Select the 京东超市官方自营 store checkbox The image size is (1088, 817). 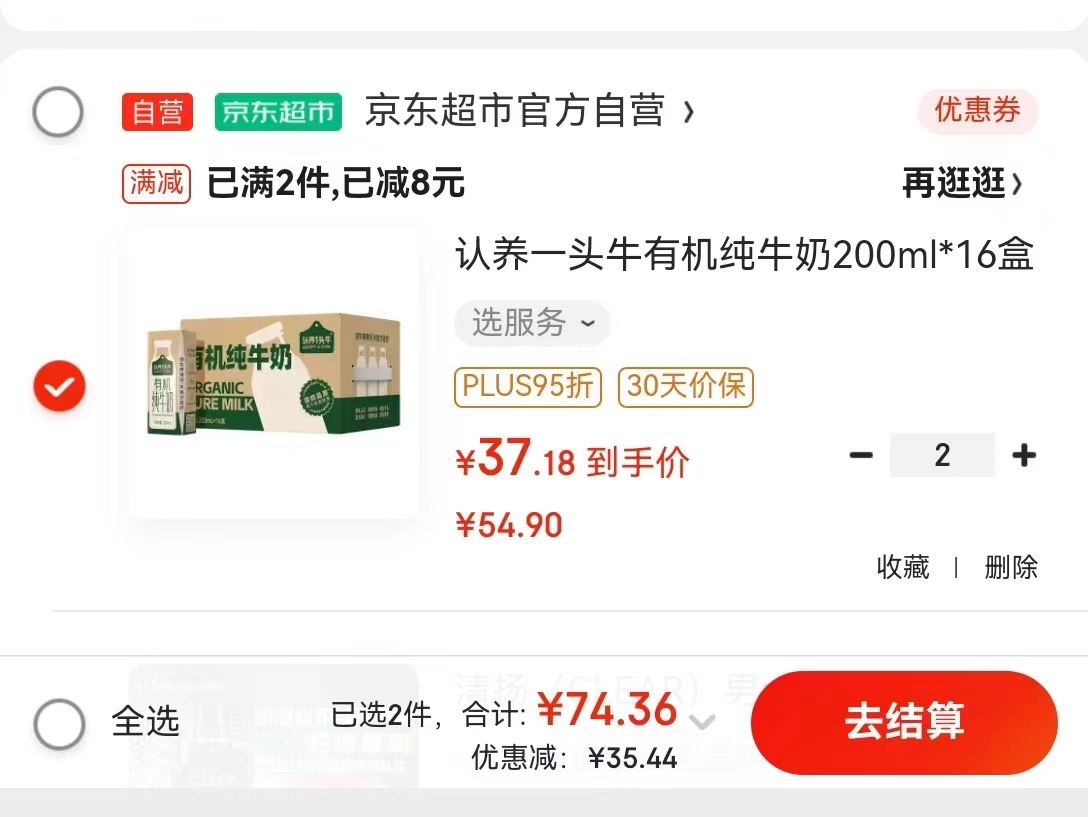pos(58,111)
